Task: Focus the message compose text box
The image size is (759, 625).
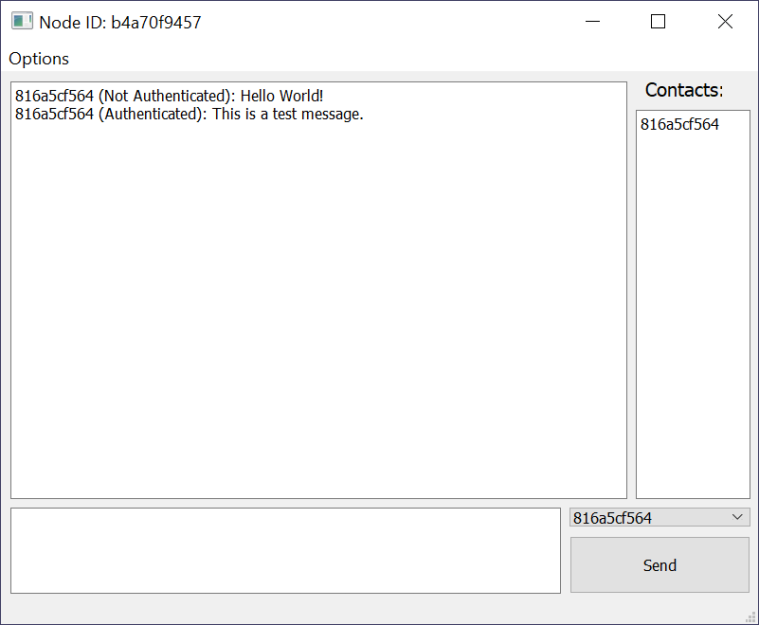Action: (285, 550)
